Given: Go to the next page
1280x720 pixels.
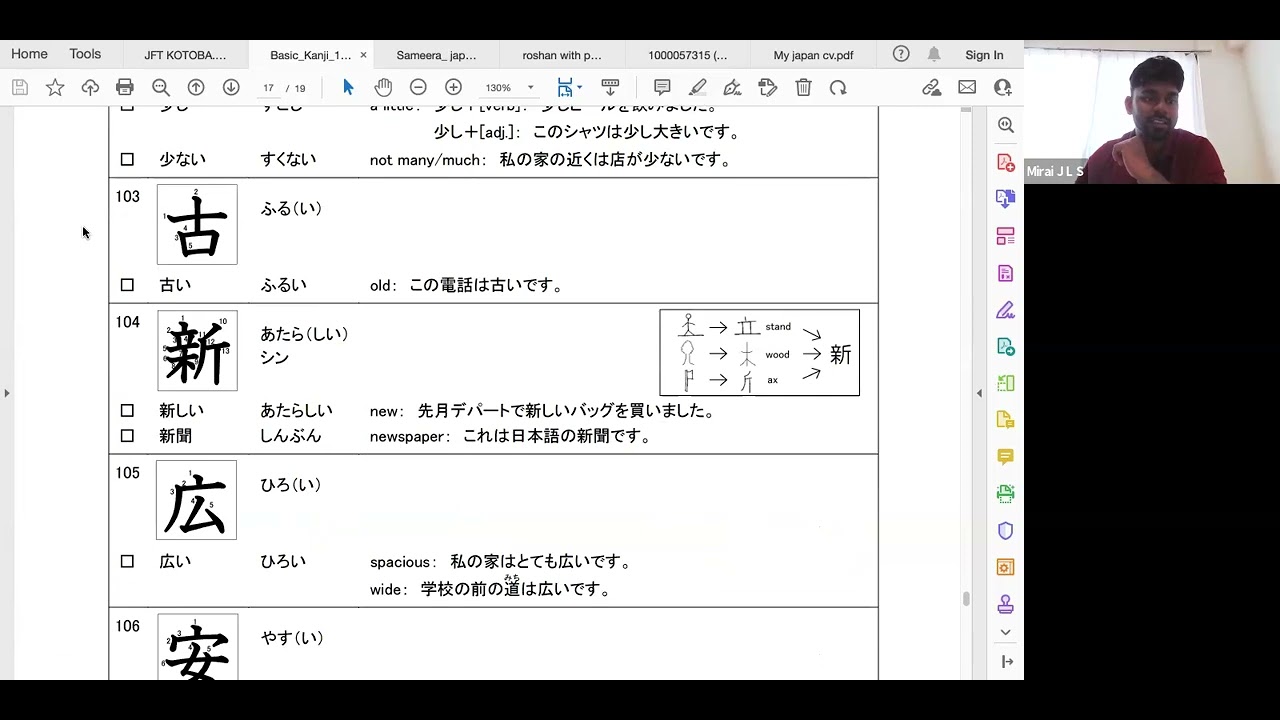Looking at the screenshot, I should pyautogui.click(x=231, y=88).
